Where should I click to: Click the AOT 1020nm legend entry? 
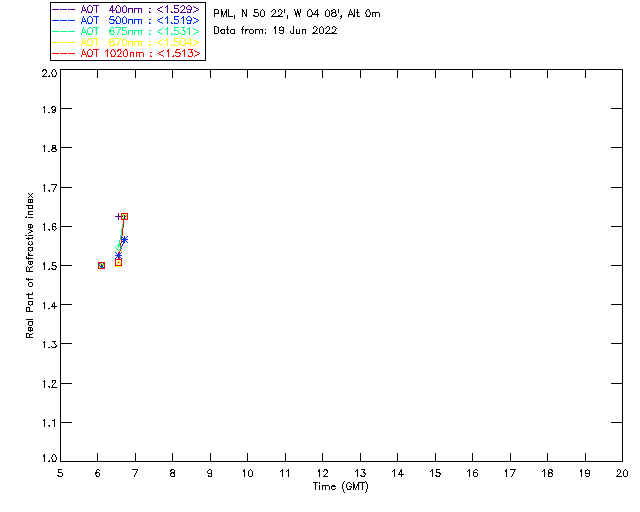point(126,53)
